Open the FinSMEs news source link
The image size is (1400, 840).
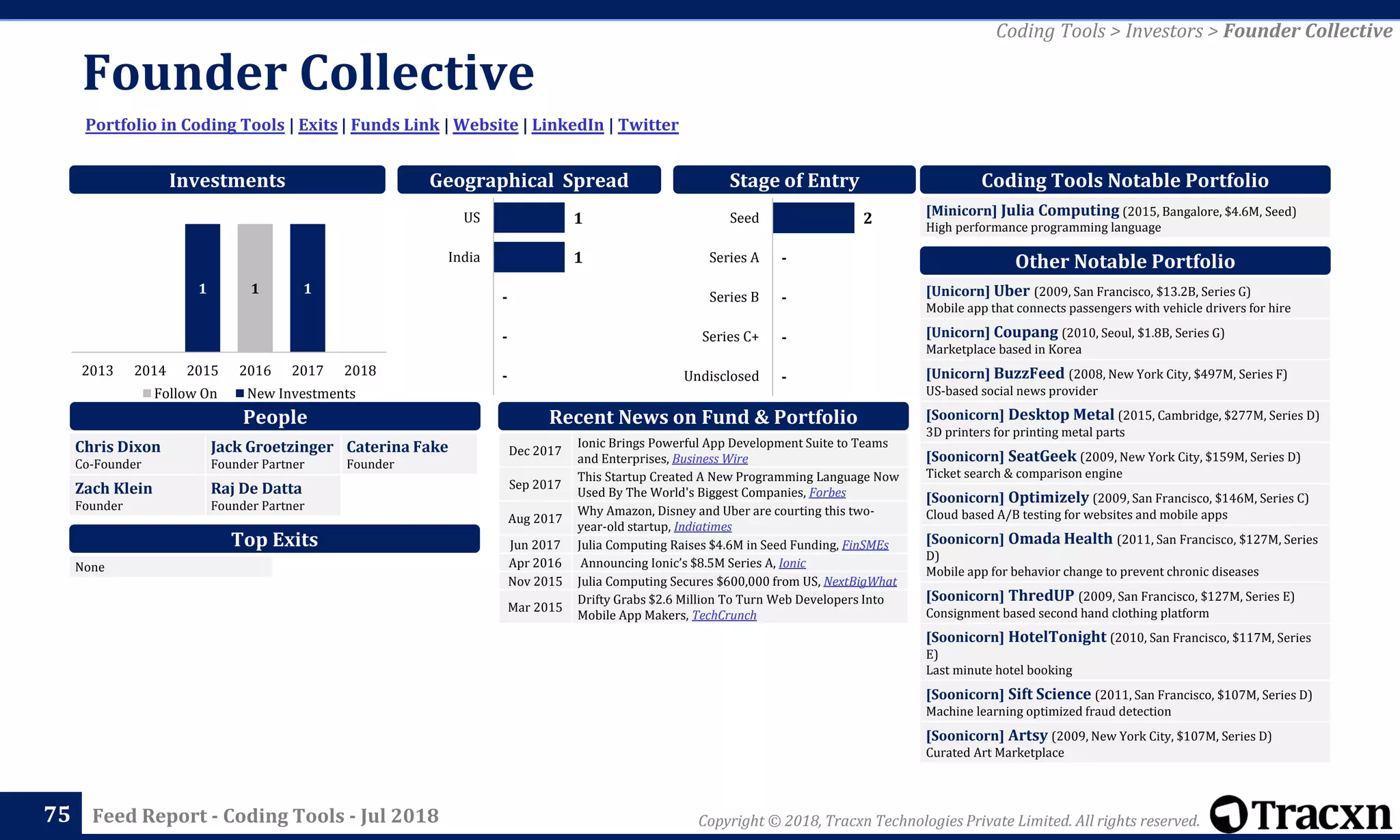865,545
